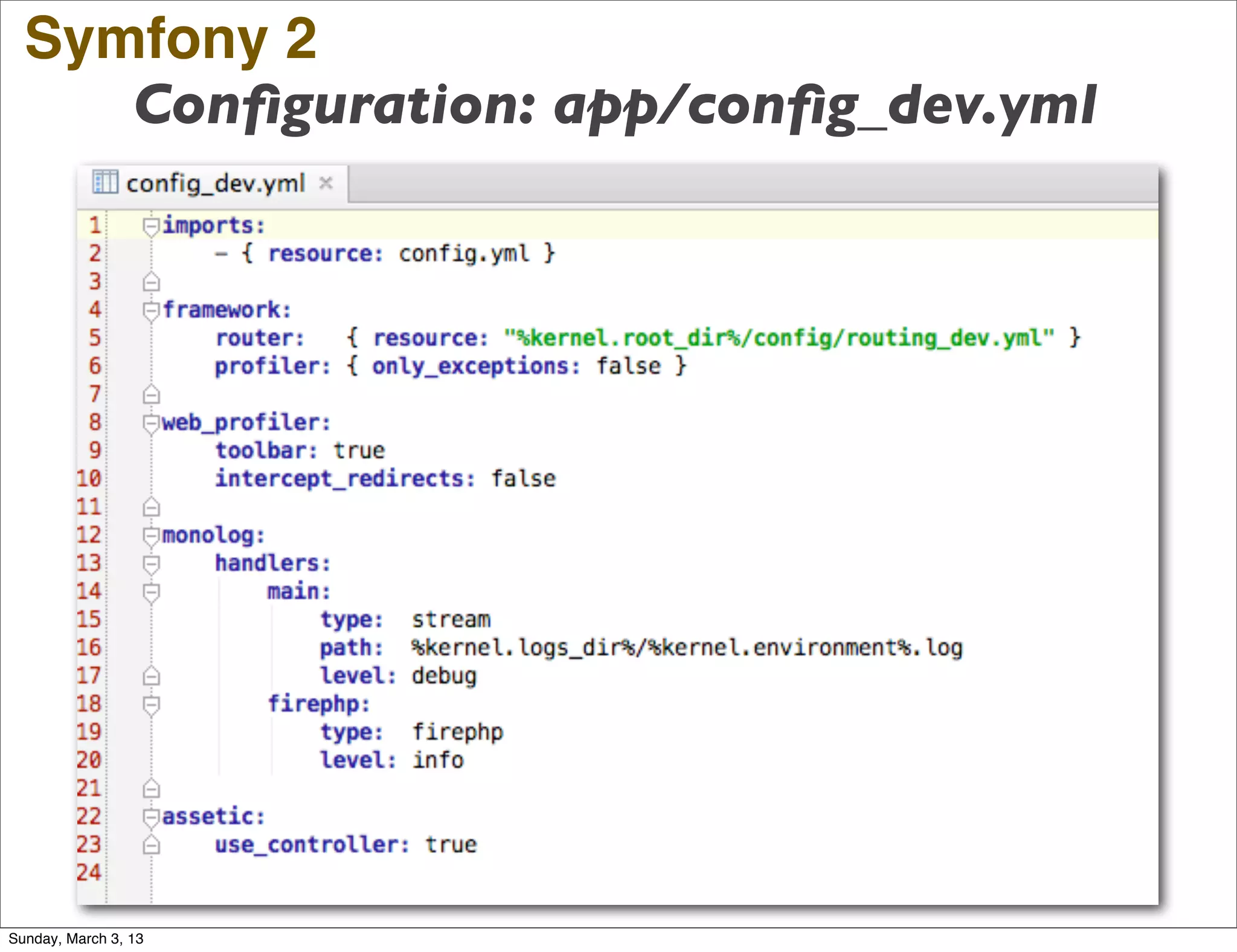Click the 'main:' key on line 14
Screen dimensions: 1237x952
300,591
